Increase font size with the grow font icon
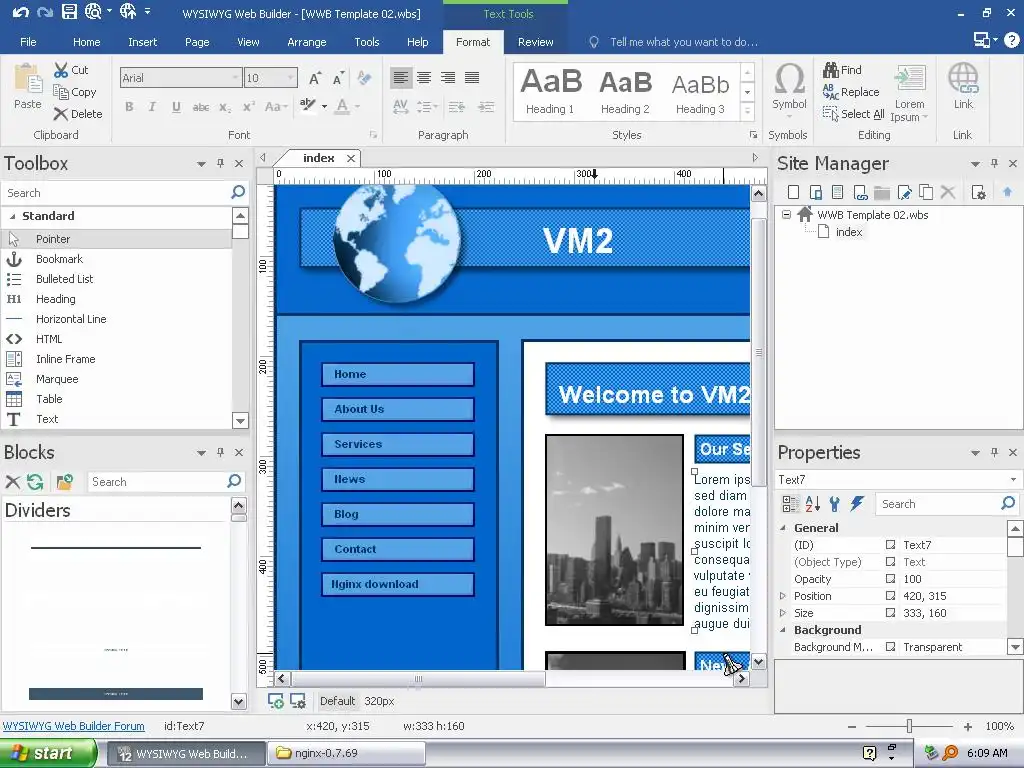The image size is (1024, 768). coord(315,78)
